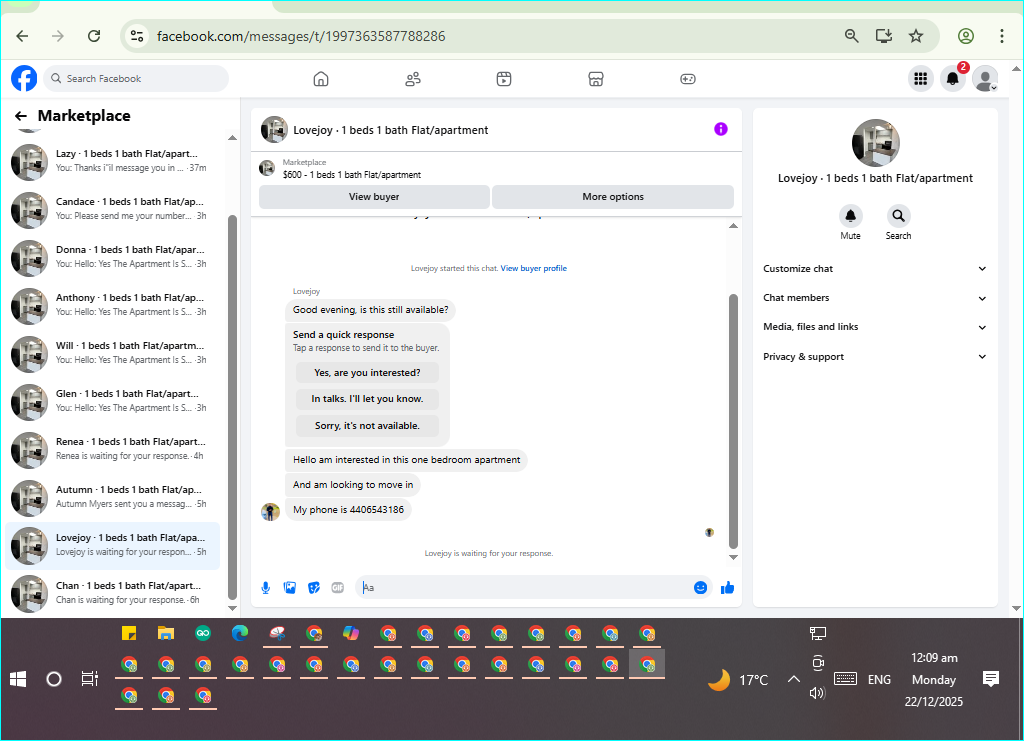Open browser zoom magnifier icon

(852, 36)
